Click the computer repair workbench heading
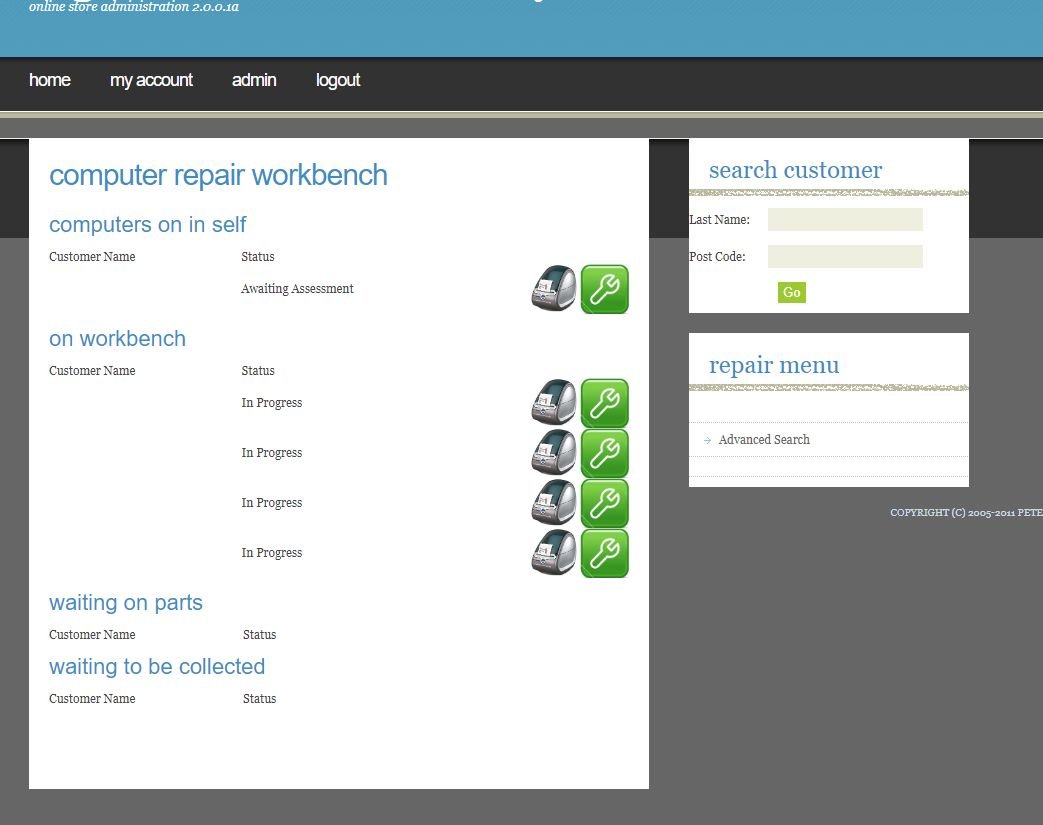1043x825 pixels. pos(218,175)
